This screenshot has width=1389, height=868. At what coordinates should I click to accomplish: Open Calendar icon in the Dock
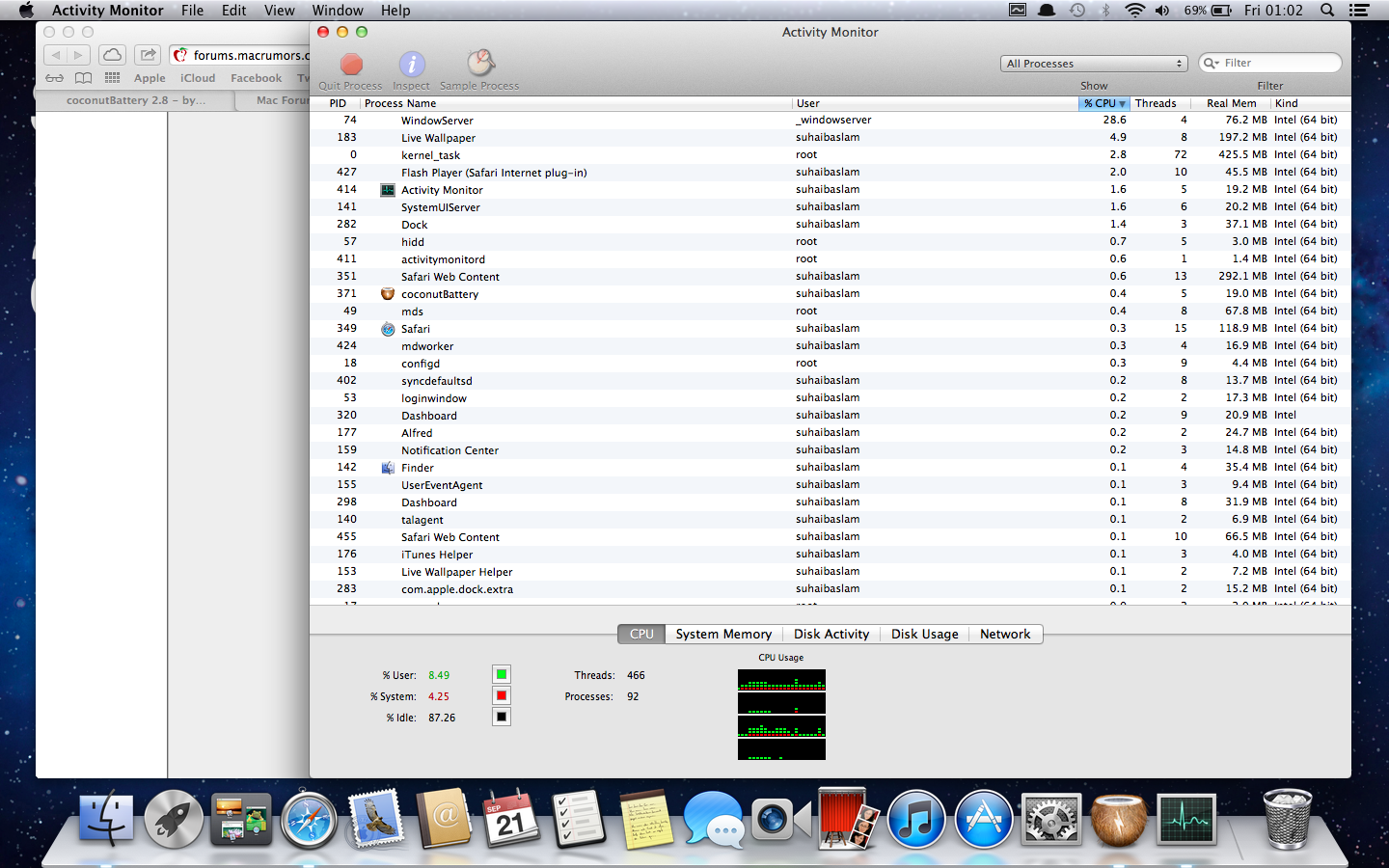[x=511, y=819]
